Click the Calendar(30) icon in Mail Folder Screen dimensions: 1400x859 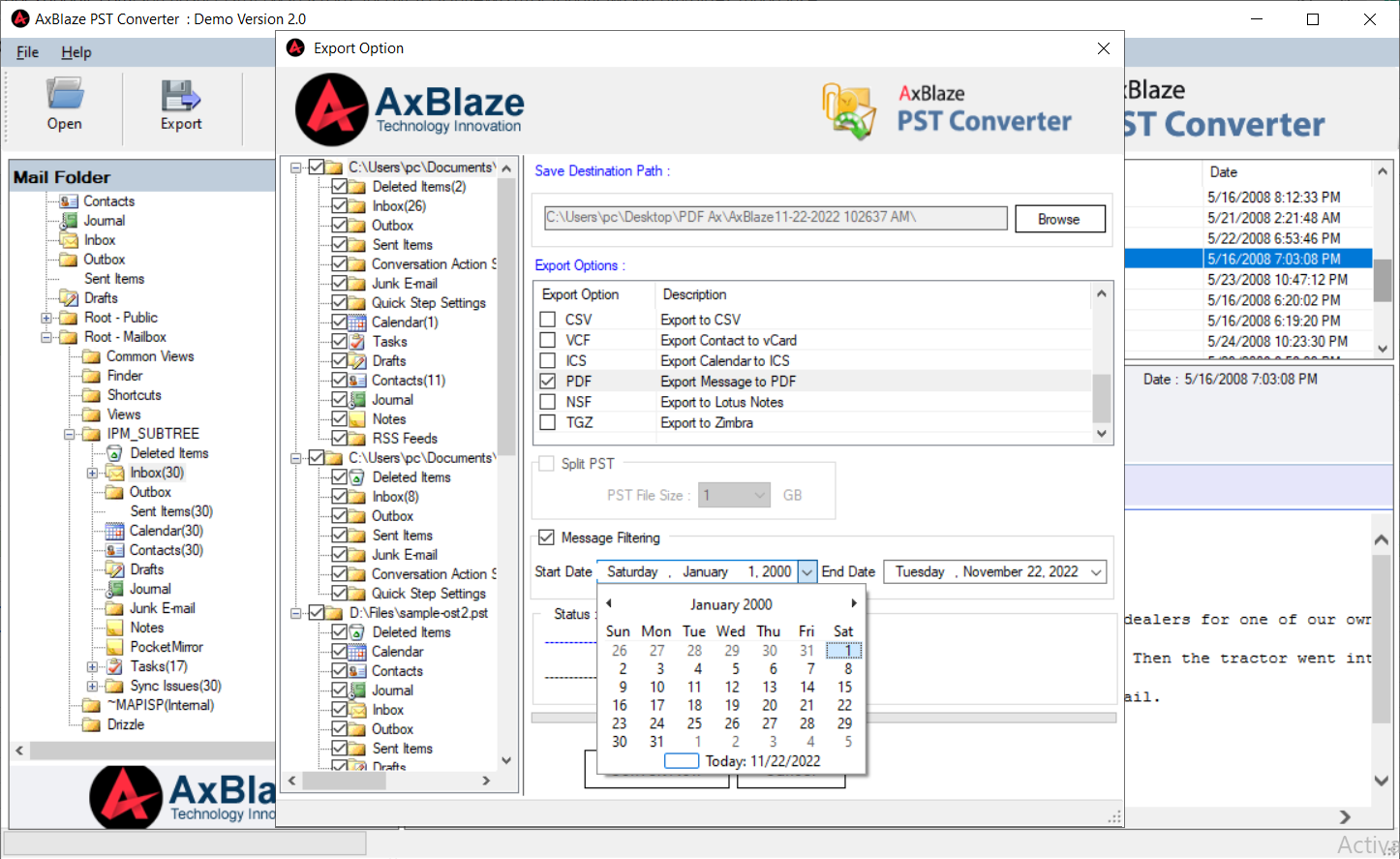click(x=114, y=531)
